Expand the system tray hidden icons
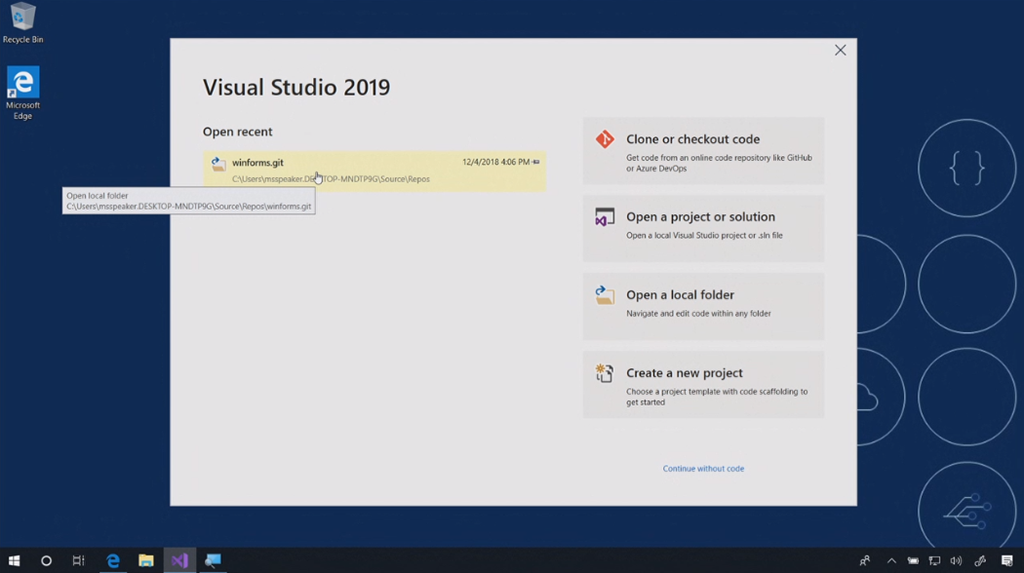Viewport: 1024px width, 573px height. point(891,561)
